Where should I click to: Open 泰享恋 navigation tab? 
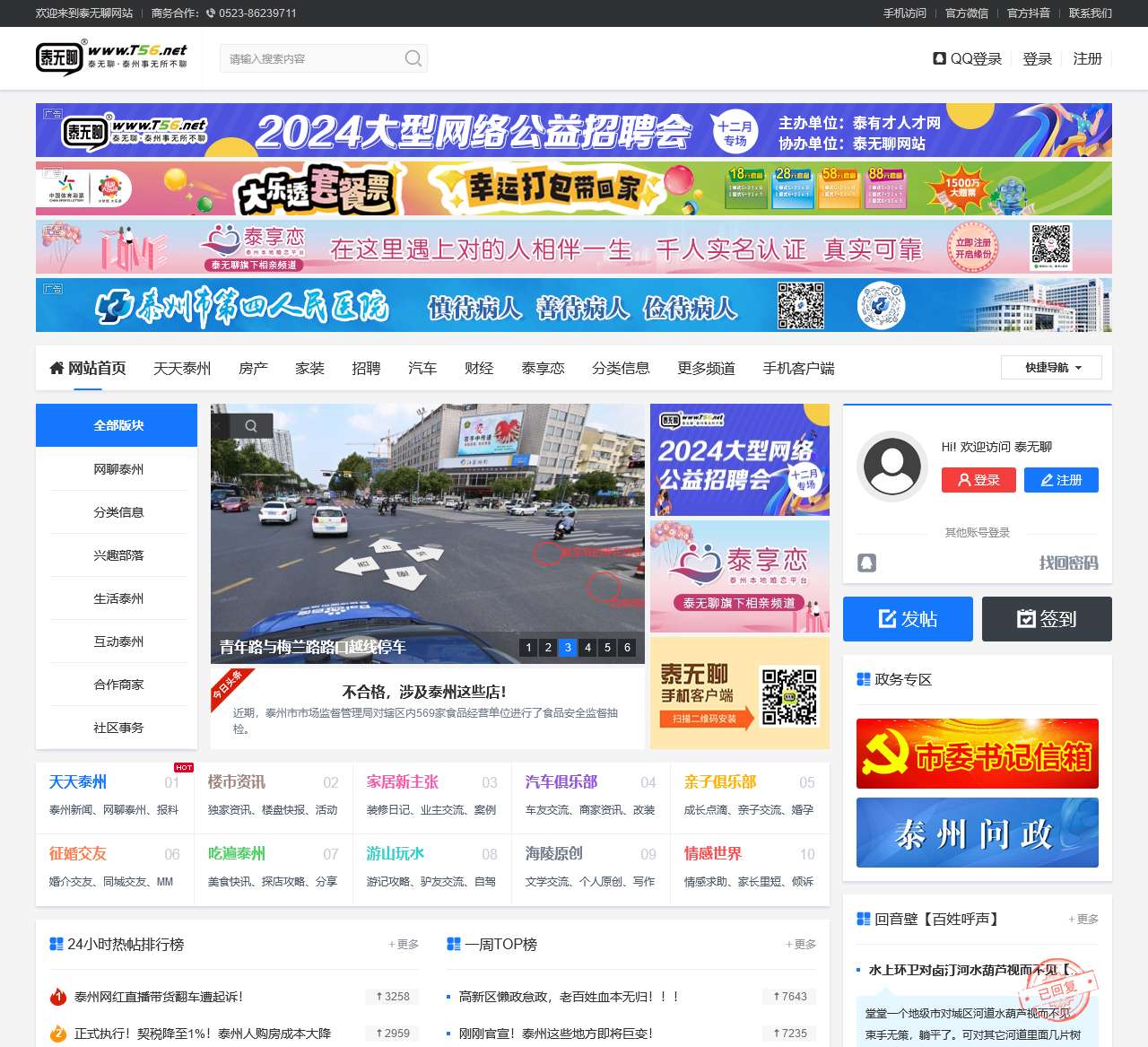click(543, 368)
